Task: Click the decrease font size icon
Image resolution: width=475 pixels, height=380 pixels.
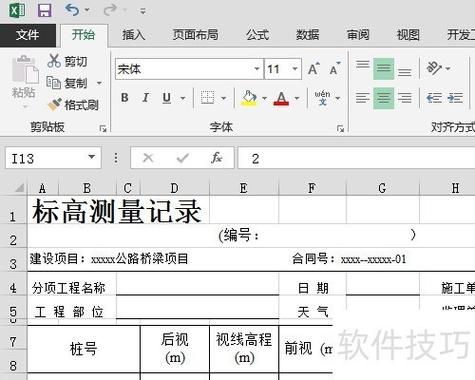Action: (x=335, y=69)
